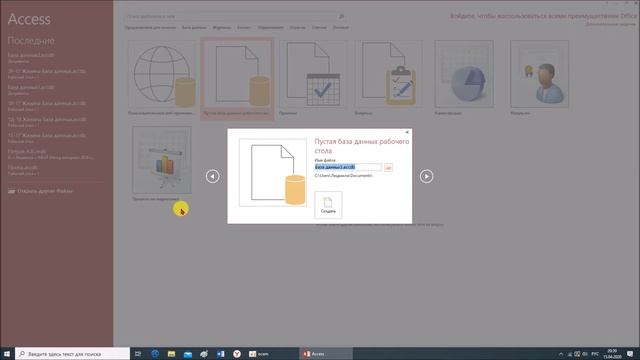Click the blank database preview image in dialog
640x360 pixels.
tap(273, 173)
